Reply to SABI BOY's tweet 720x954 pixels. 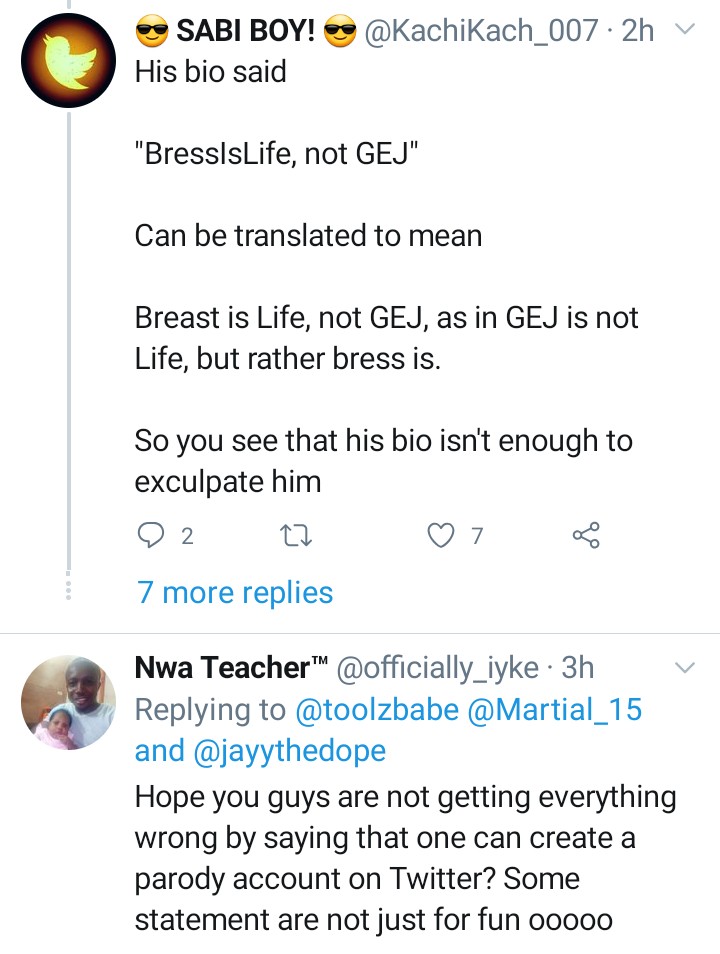point(150,537)
